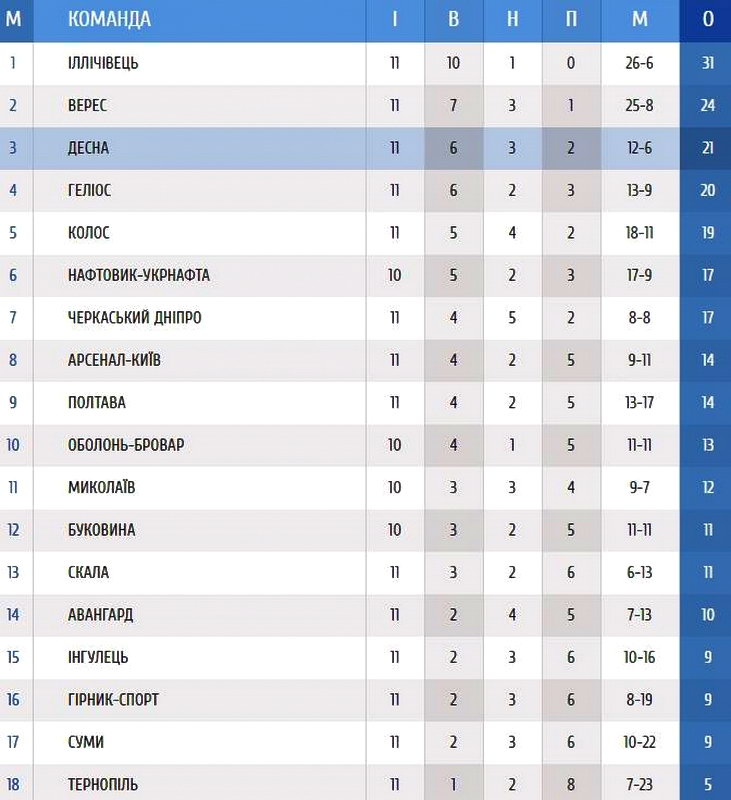Open the ВЕРЕС team link

point(87,105)
